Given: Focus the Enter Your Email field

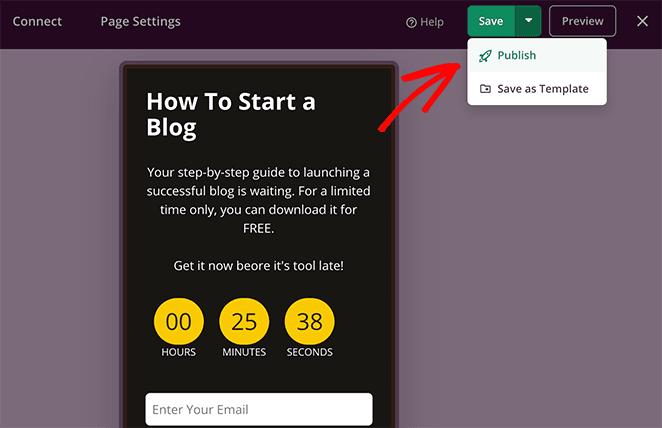Looking at the screenshot, I should [259, 409].
